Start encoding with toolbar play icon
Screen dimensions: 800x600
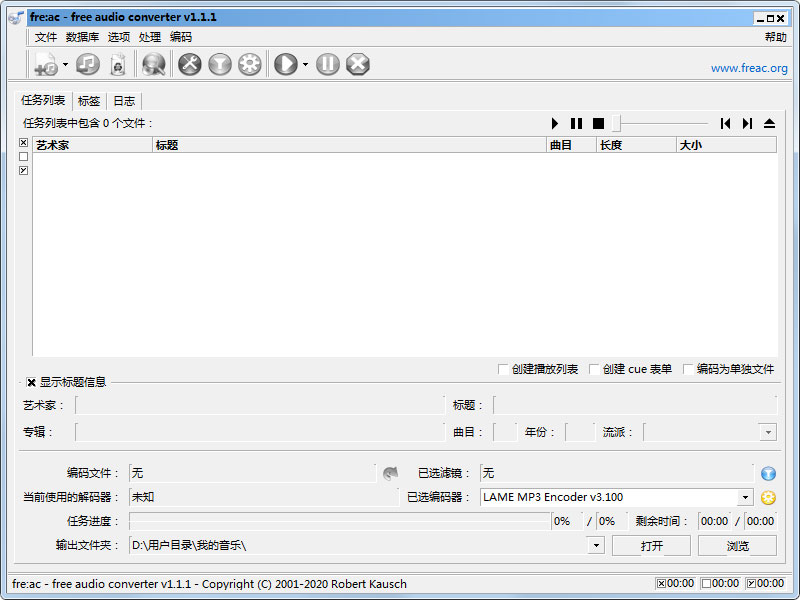tap(286, 65)
